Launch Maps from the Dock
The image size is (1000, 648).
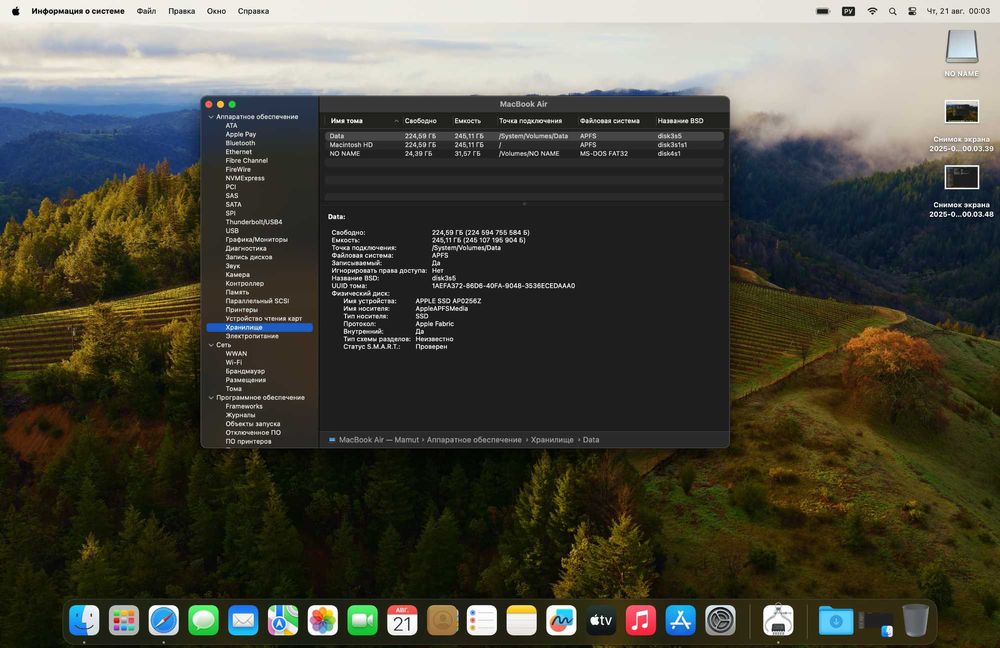[283, 620]
